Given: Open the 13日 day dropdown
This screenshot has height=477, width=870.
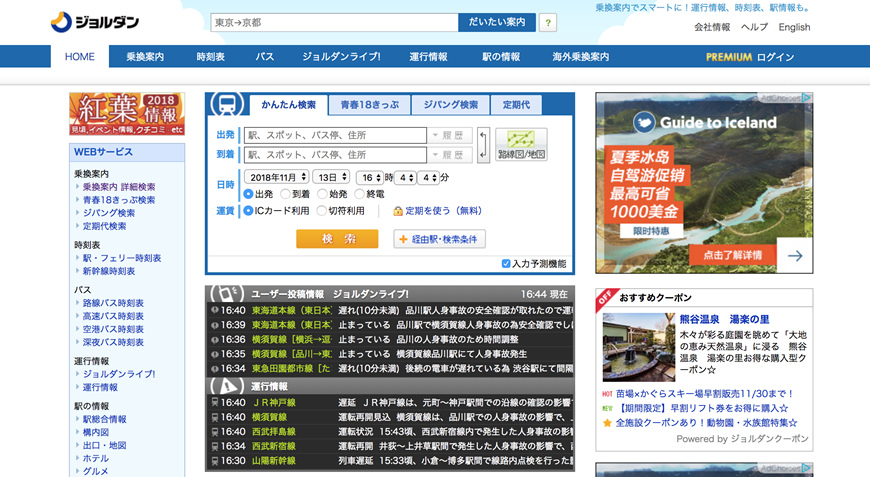Looking at the screenshot, I should tap(331, 177).
